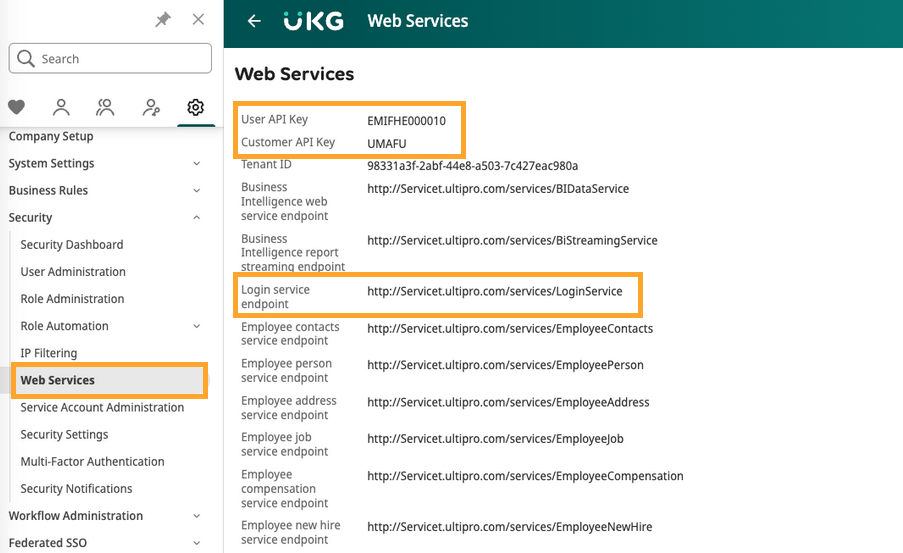
Task: Focus the sidebar Search field
Action: 110,59
